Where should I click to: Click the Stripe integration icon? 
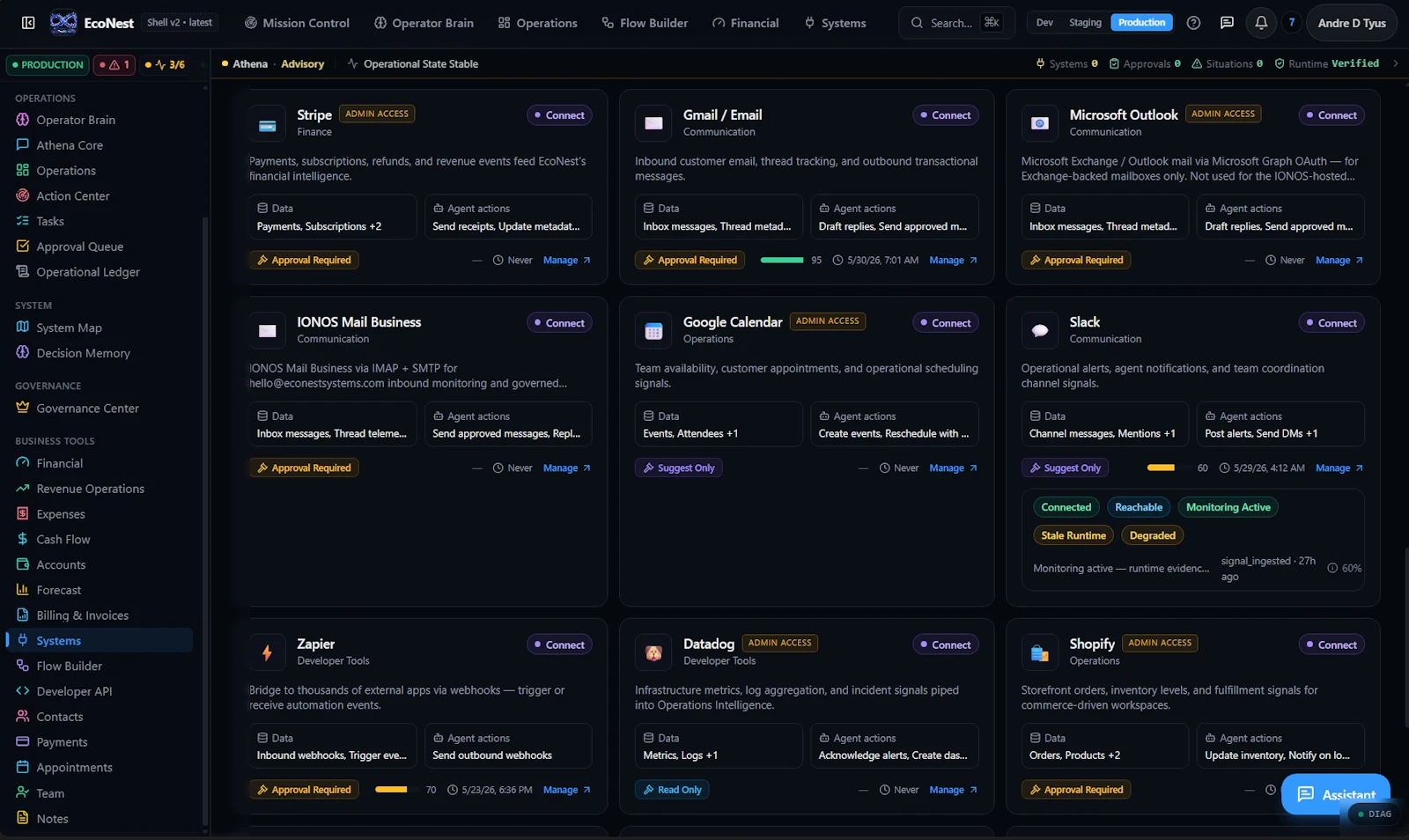click(268, 125)
